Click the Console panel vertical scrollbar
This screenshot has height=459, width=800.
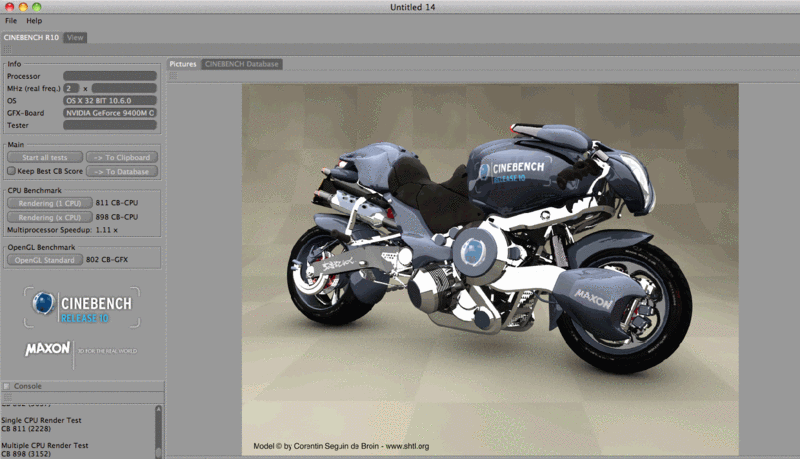point(158,430)
